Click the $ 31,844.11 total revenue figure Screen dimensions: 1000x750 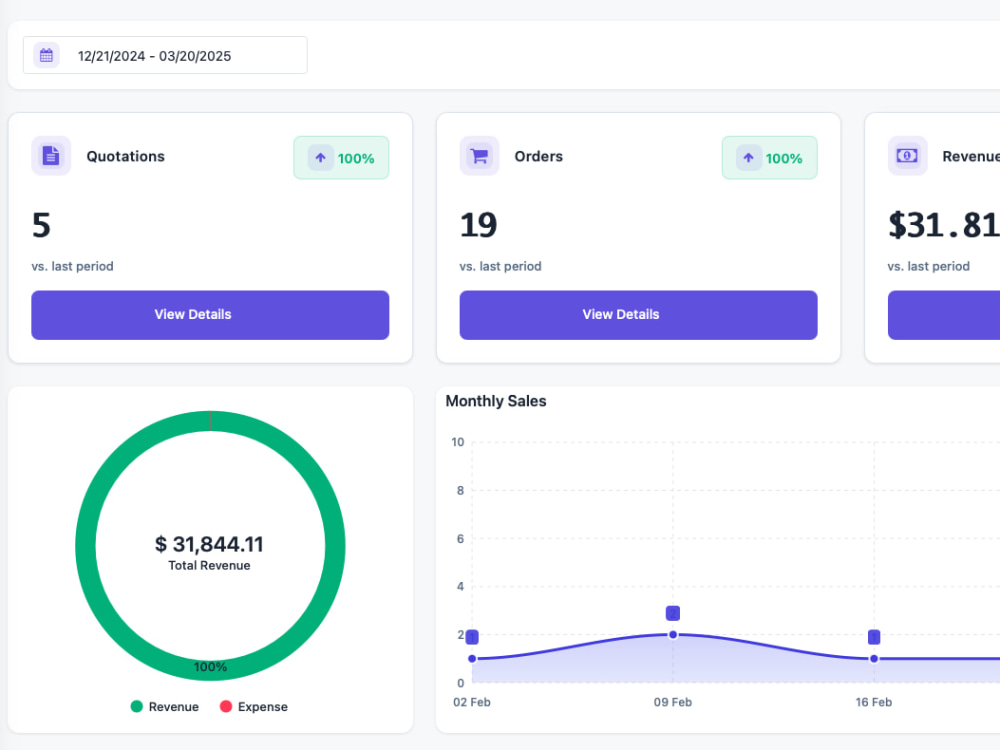209,544
